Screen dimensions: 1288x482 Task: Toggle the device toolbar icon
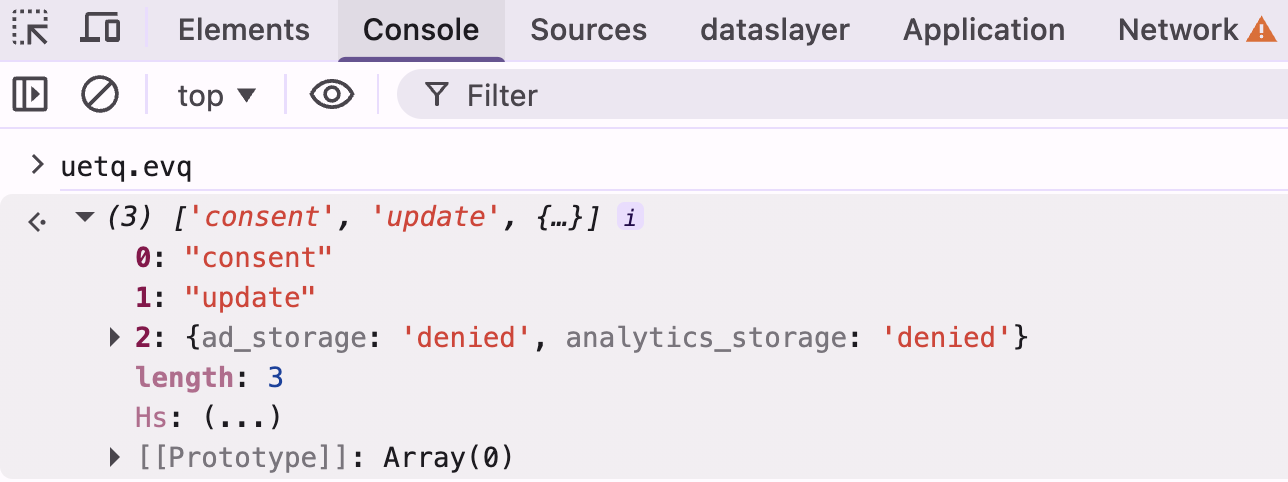click(100, 29)
